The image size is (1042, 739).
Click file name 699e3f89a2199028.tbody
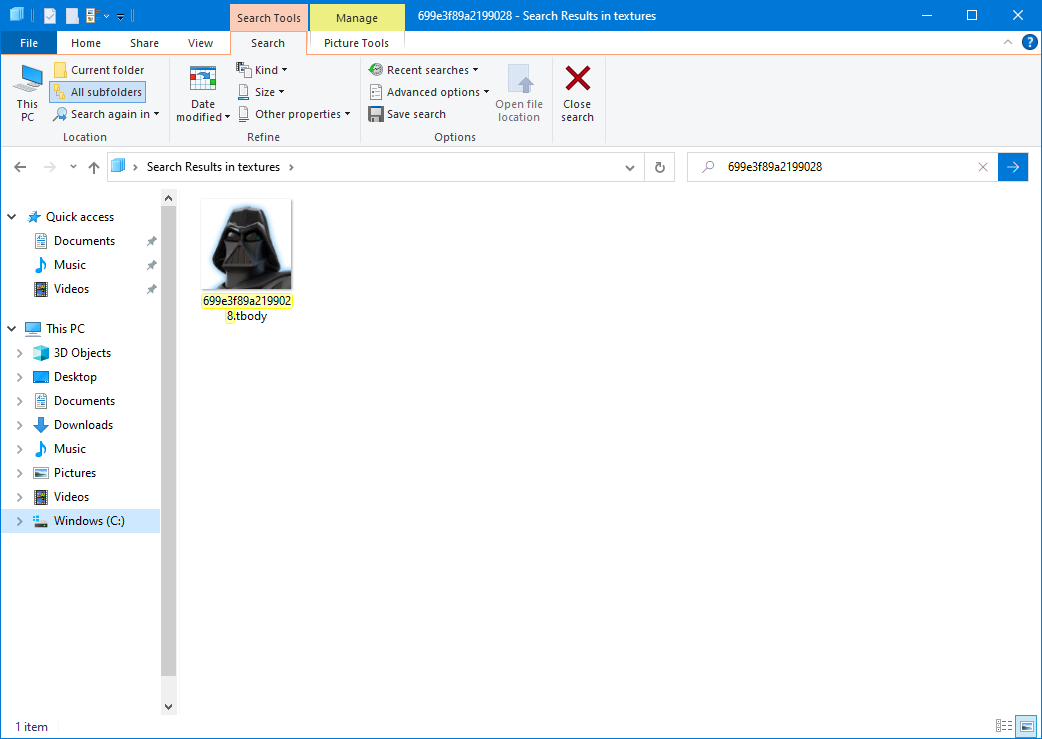point(247,308)
